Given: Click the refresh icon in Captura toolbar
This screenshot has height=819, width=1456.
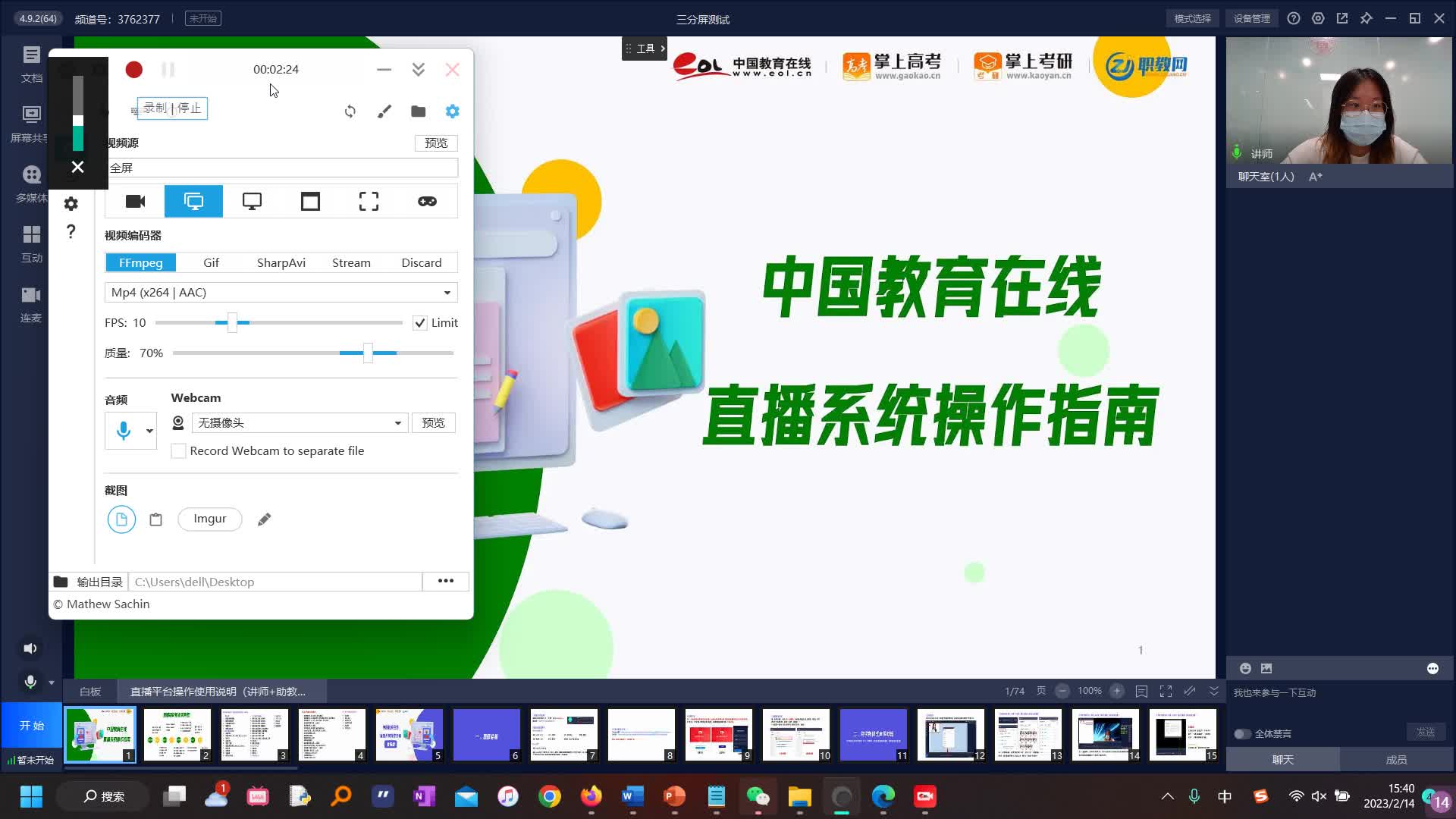Looking at the screenshot, I should click(350, 111).
